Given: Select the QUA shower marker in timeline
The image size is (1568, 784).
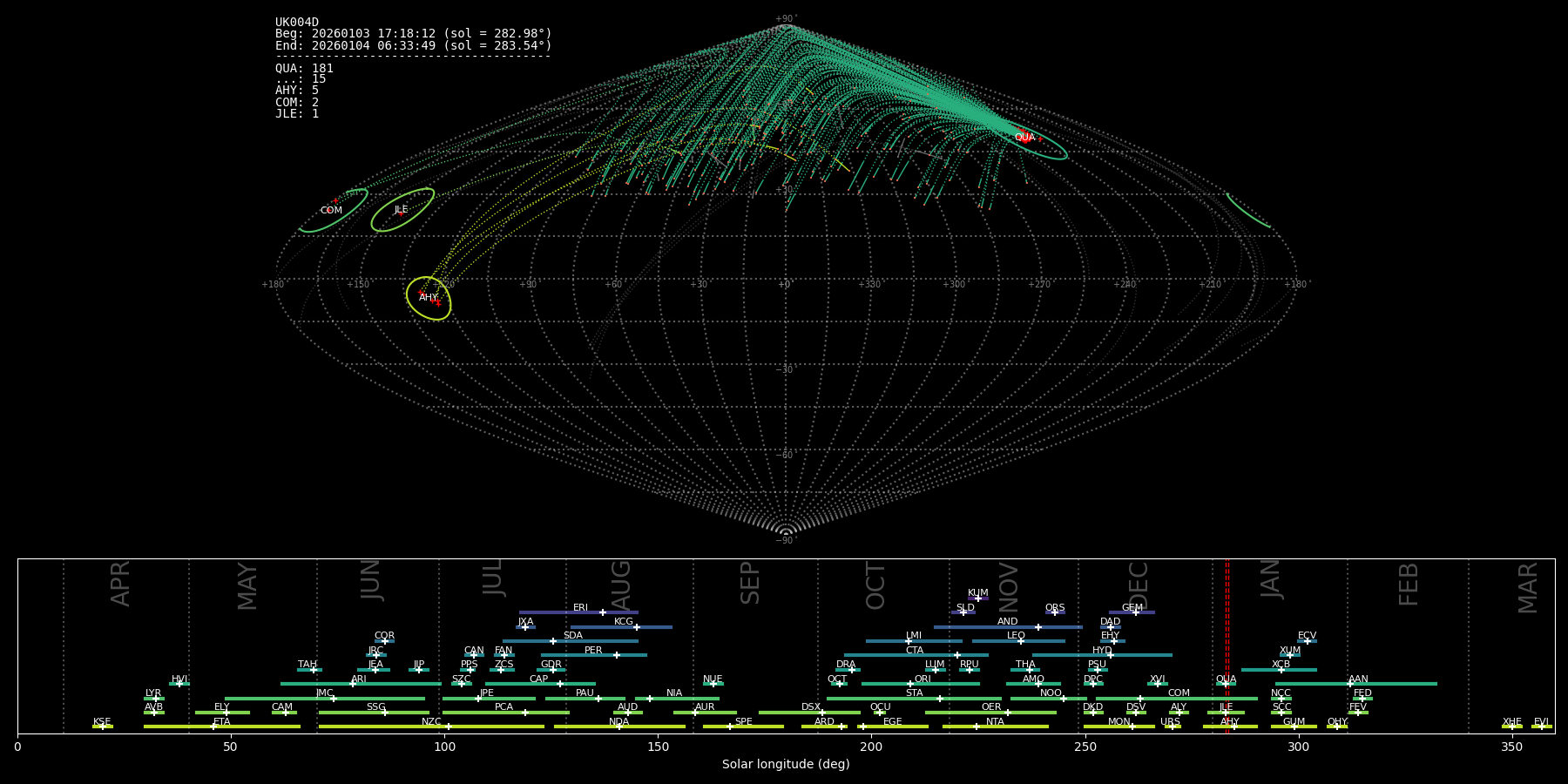Looking at the screenshot, I should point(1225,684).
